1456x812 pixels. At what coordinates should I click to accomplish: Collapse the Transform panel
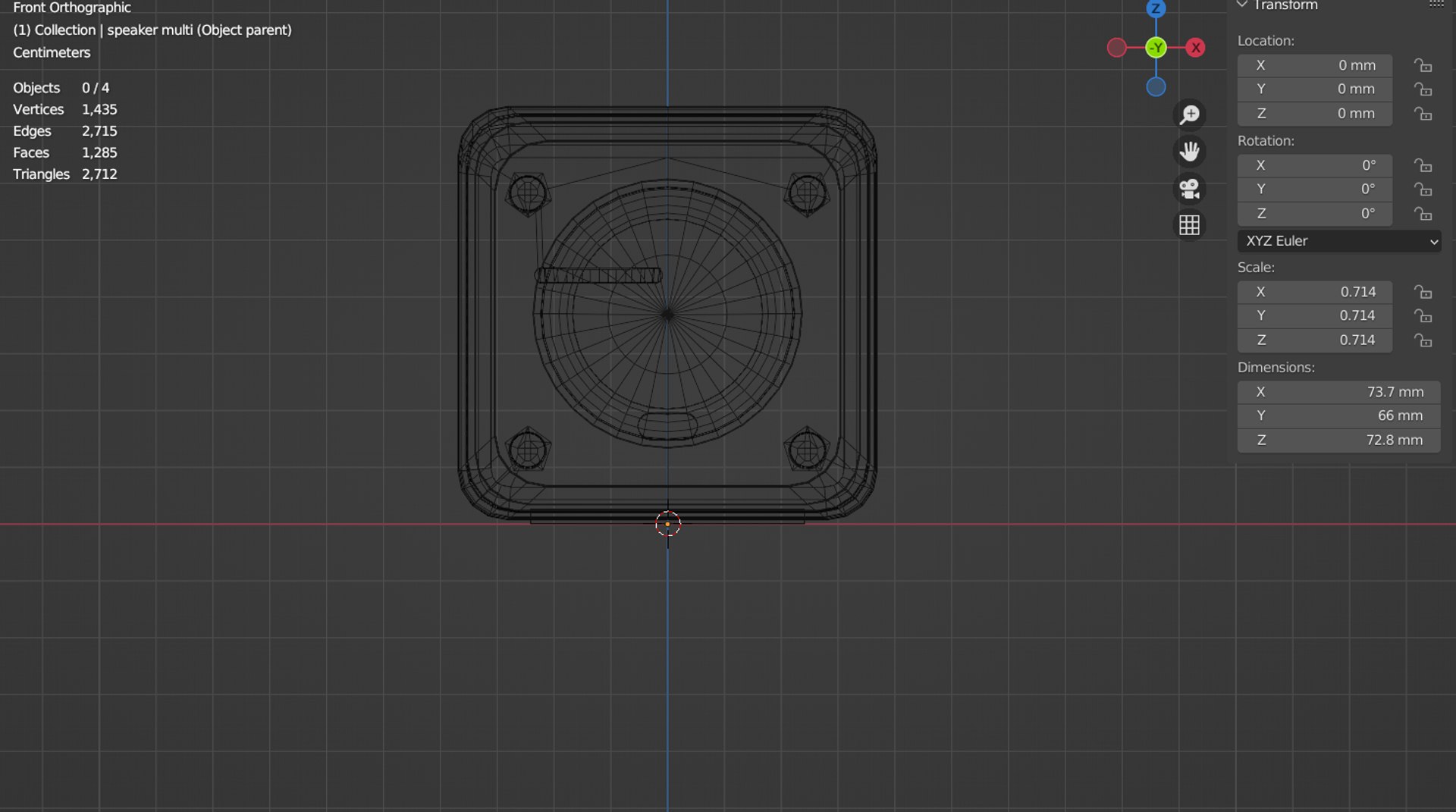[x=1242, y=5]
